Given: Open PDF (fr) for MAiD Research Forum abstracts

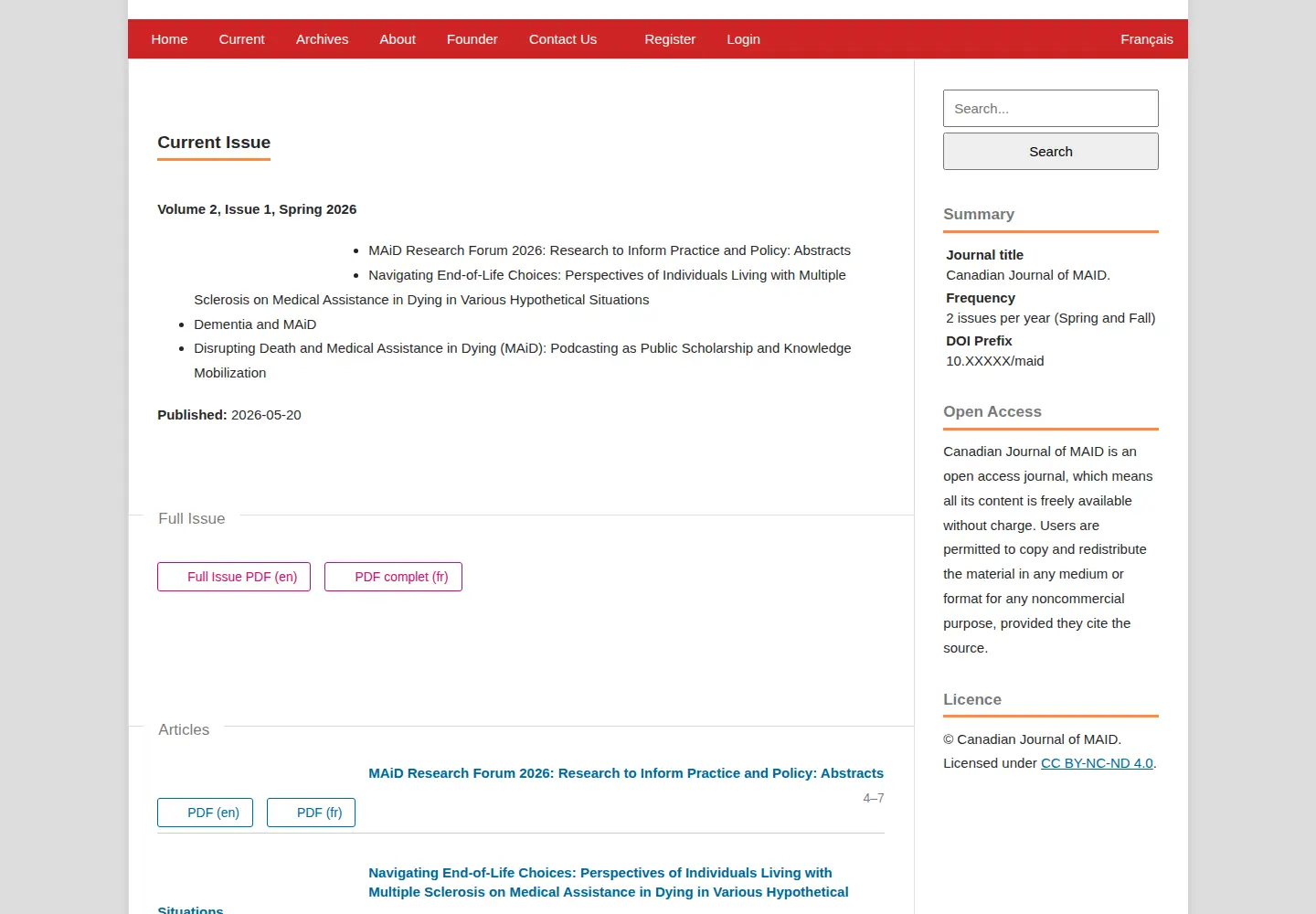Looking at the screenshot, I should [x=311, y=813].
